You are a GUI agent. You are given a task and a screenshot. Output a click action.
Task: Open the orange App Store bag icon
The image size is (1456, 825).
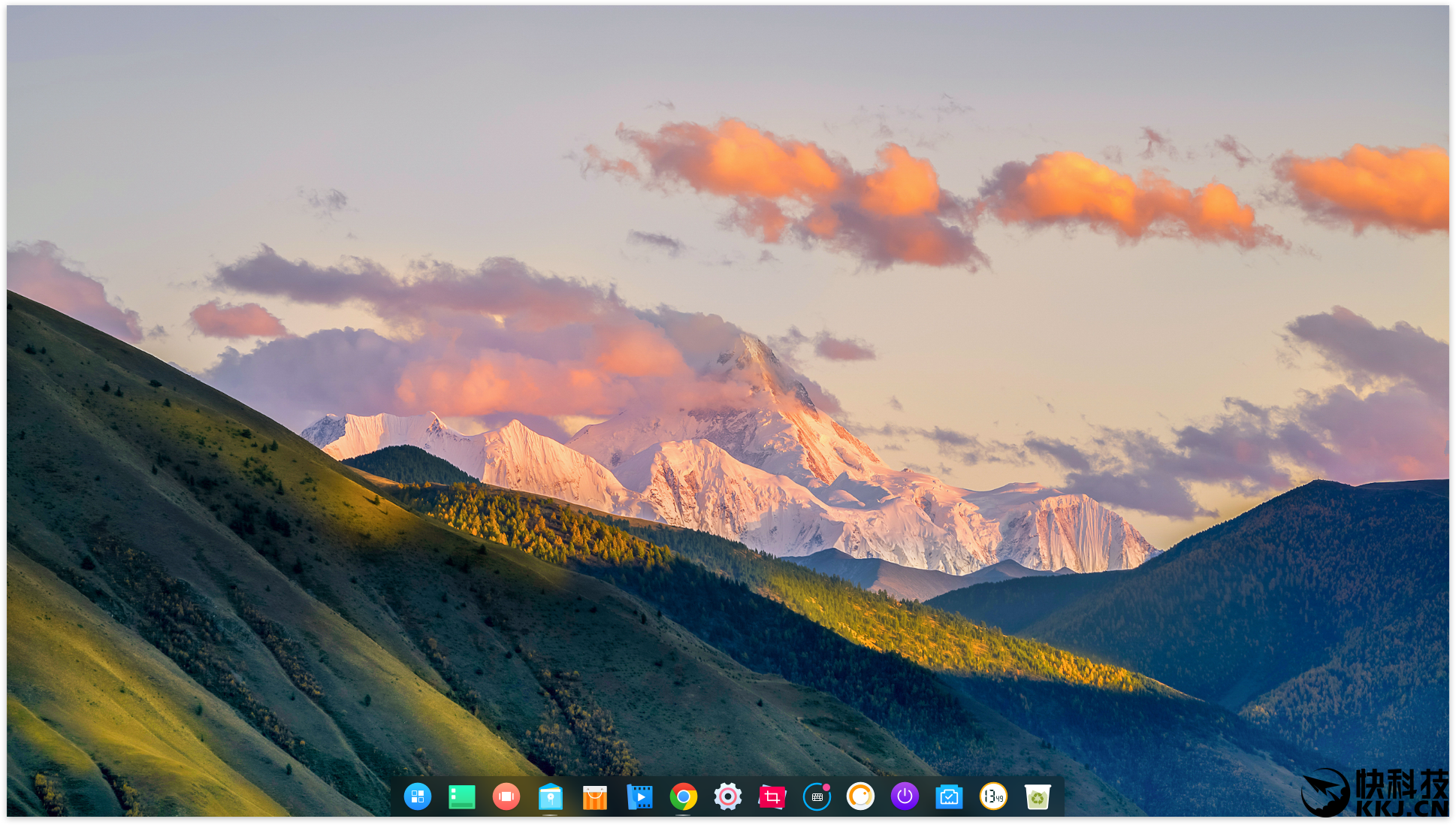point(595,797)
